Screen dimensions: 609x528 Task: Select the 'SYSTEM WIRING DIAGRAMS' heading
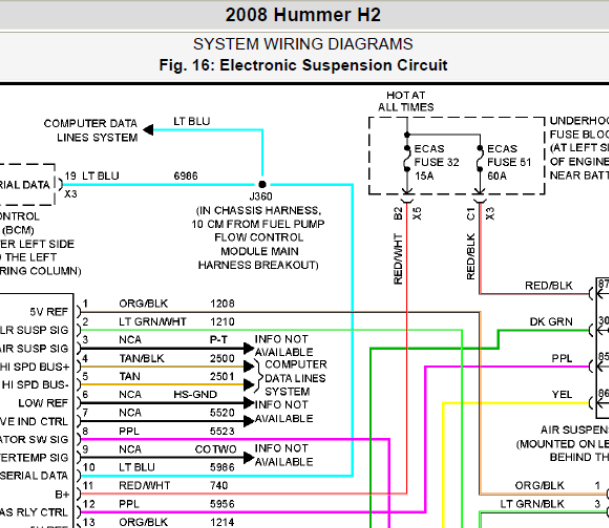(x=303, y=44)
